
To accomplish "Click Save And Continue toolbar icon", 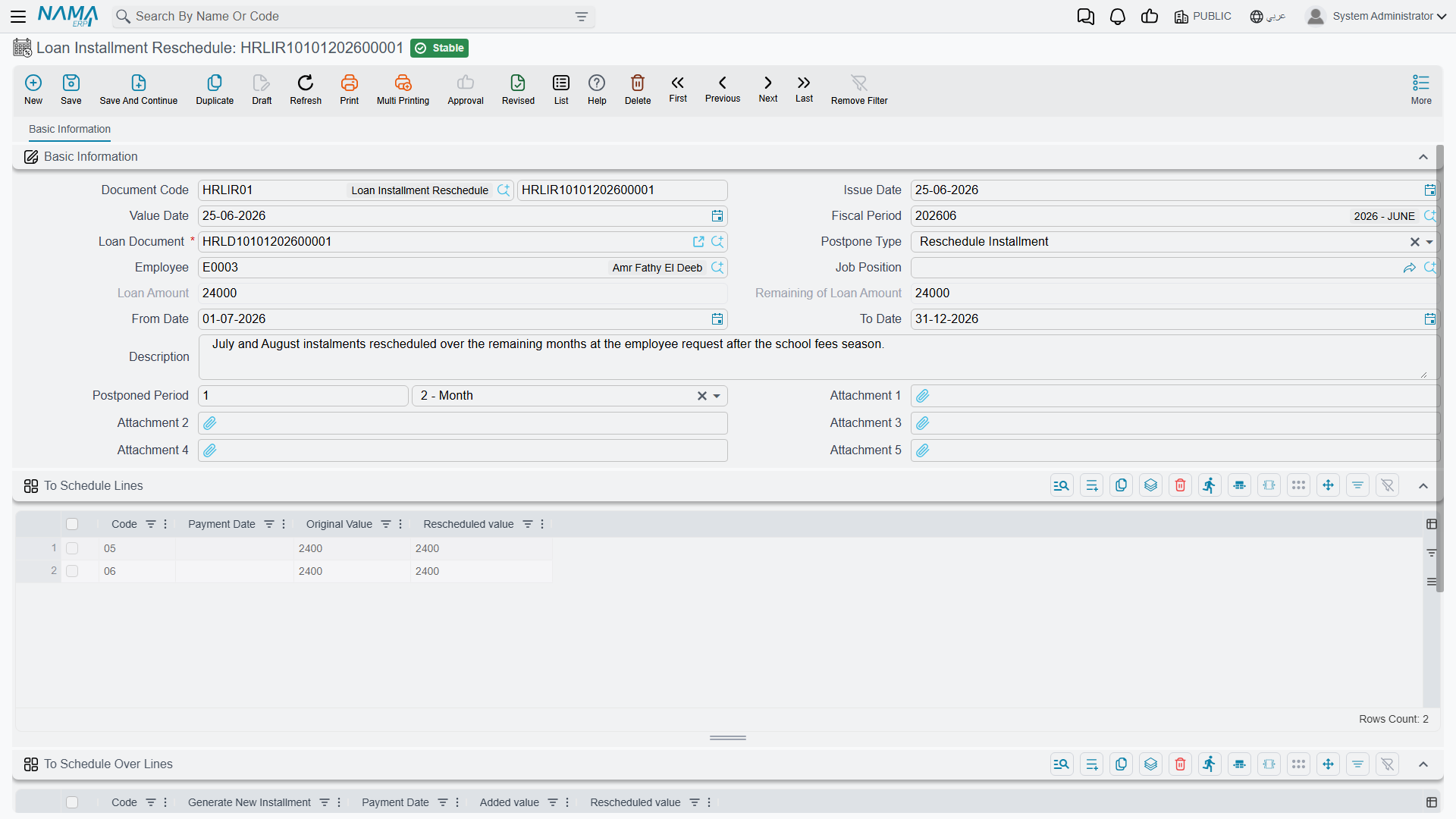I will tap(139, 89).
